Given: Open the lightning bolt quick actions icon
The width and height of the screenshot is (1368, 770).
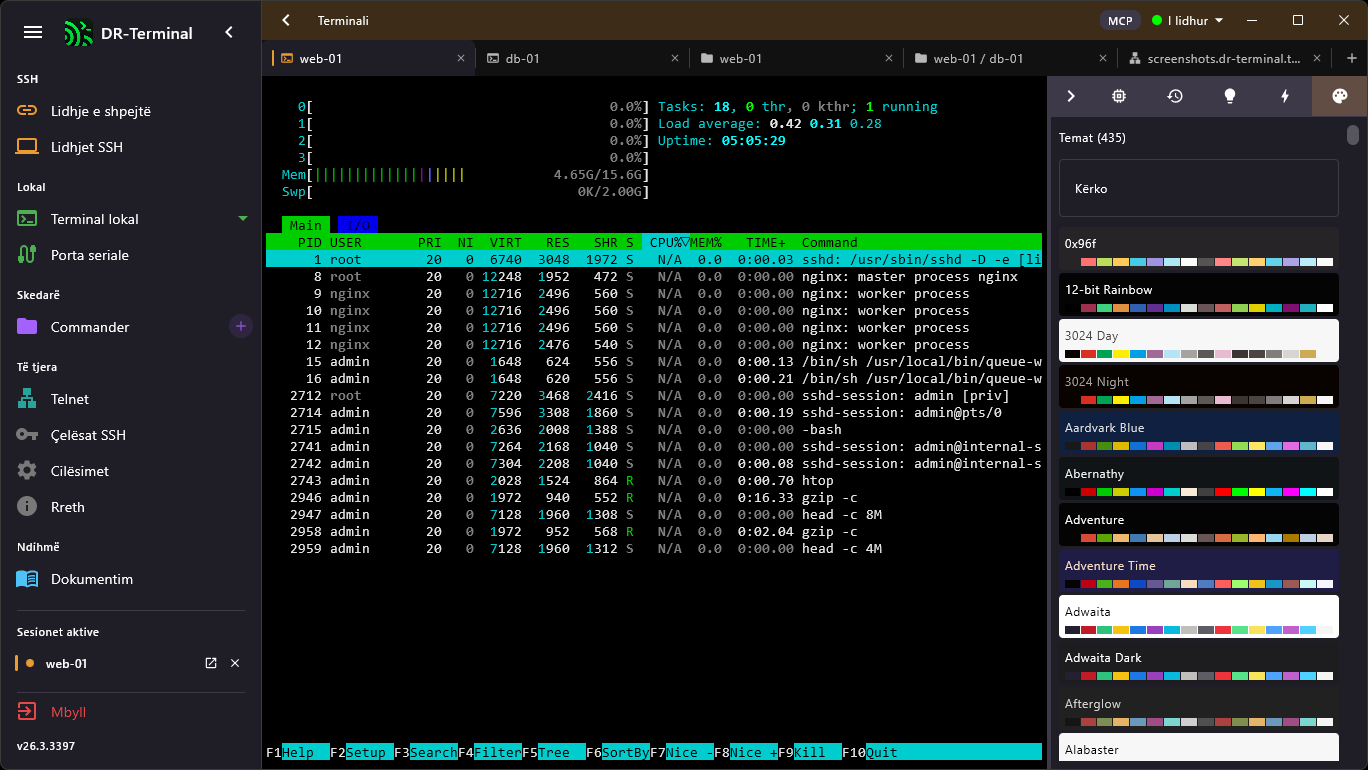Looking at the screenshot, I should click(1285, 96).
